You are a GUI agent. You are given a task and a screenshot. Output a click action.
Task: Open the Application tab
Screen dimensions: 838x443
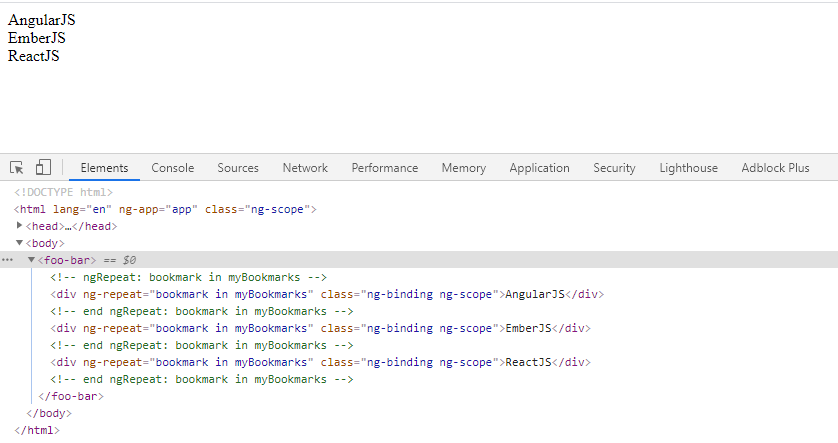[x=539, y=168]
